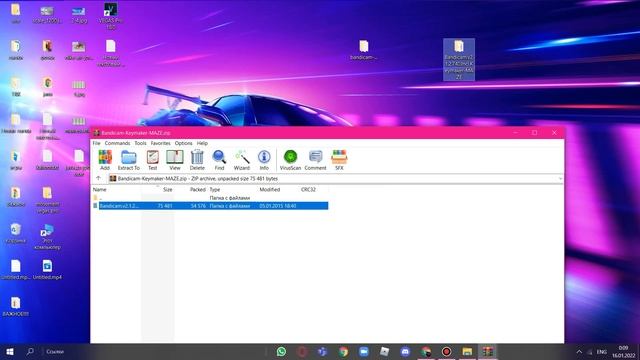Switch the ENG input language indicator
The image size is (640, 360).
pos(602,351)
